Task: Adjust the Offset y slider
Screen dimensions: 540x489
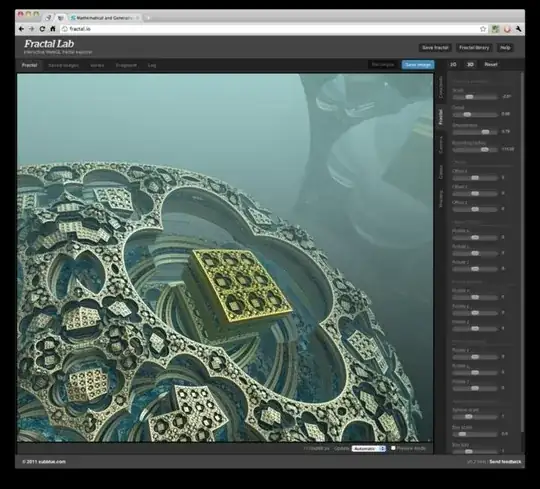Action: (x=475, y=194)
